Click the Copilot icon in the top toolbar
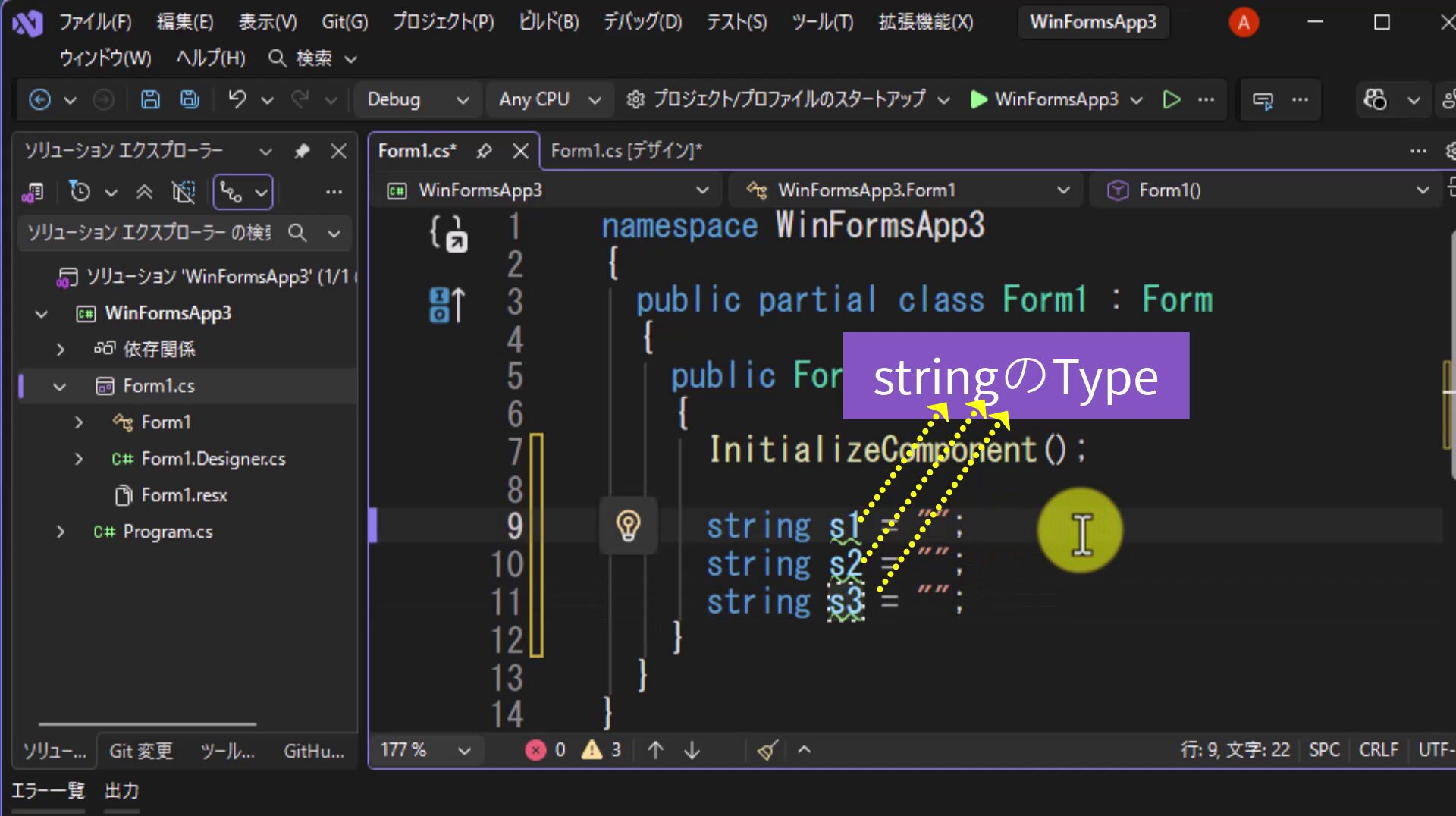This screenshot has width=1456, height=816. pyautogui.click(x=1375, y=99)
